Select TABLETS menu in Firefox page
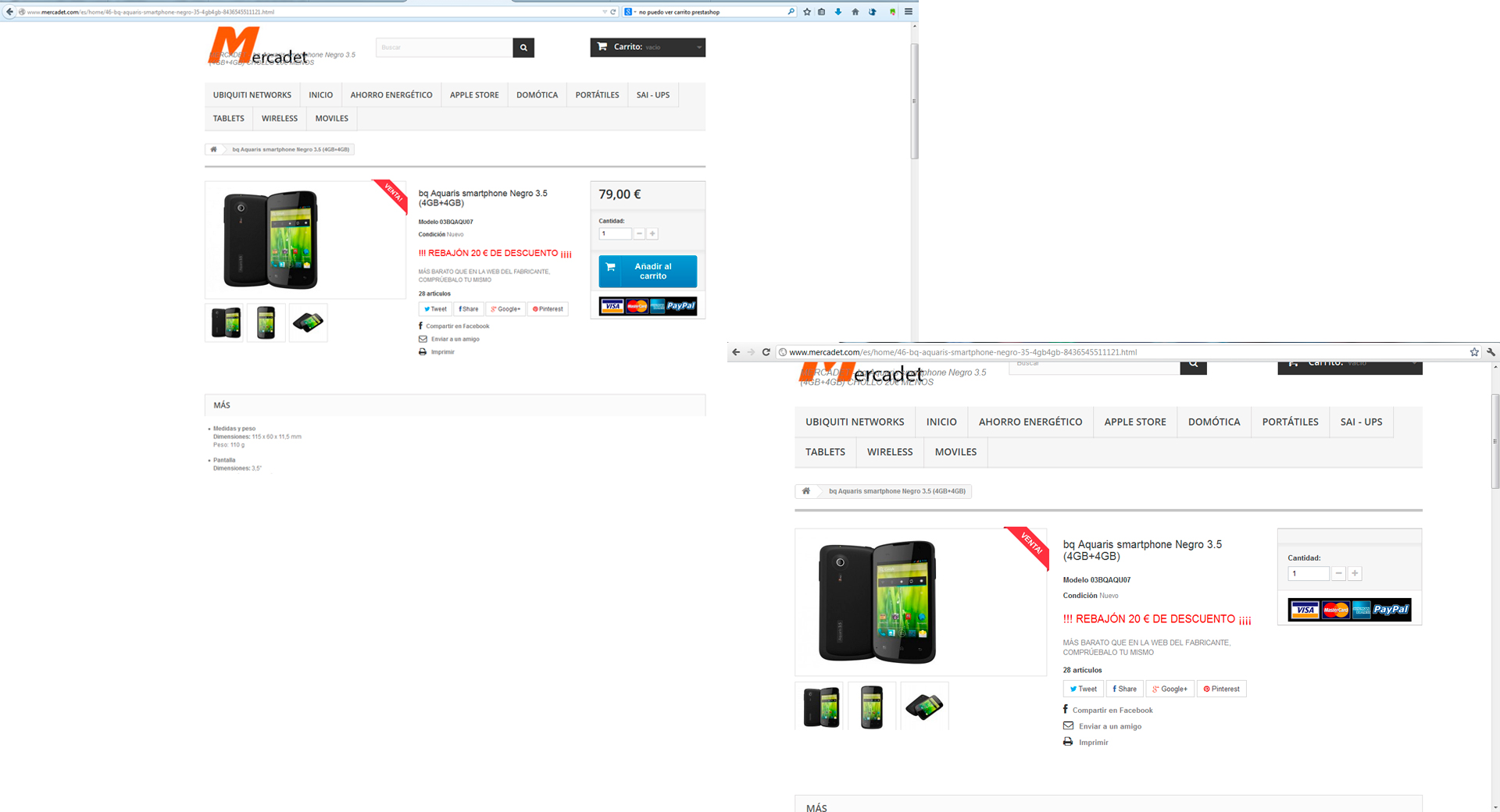 point(229,119)
